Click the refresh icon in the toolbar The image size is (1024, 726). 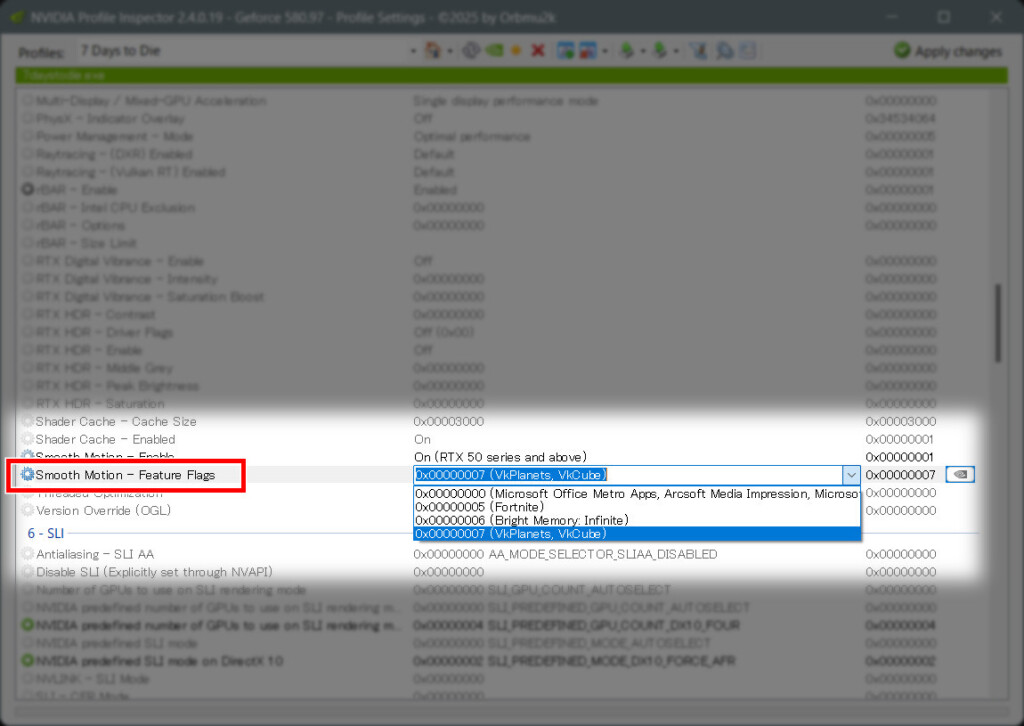point(471,50)
